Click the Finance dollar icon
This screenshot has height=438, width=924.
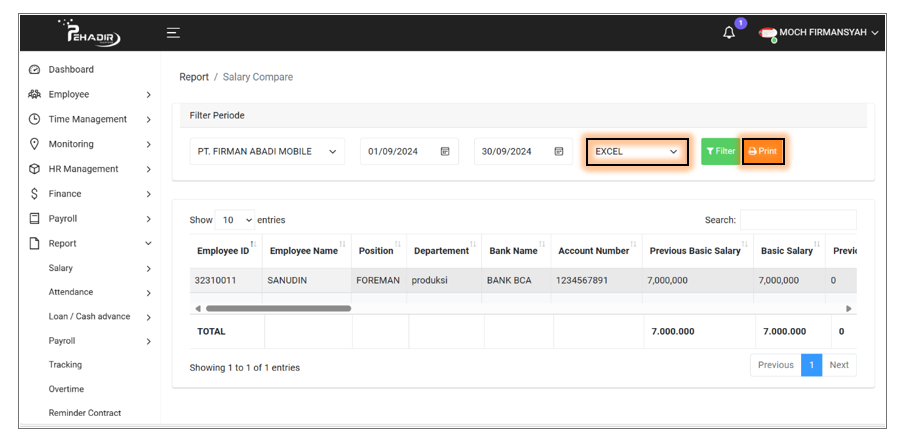pyautogui.click(x=34, y=194)
